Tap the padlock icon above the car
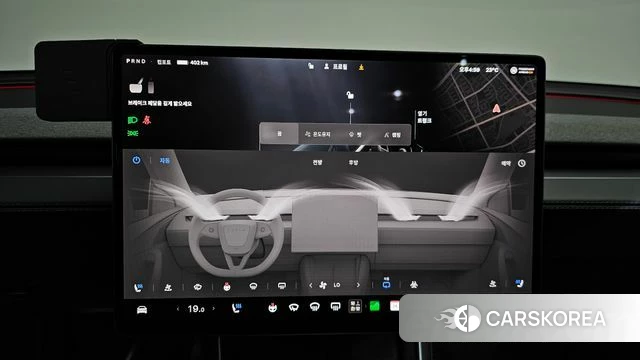 [350, 95]
